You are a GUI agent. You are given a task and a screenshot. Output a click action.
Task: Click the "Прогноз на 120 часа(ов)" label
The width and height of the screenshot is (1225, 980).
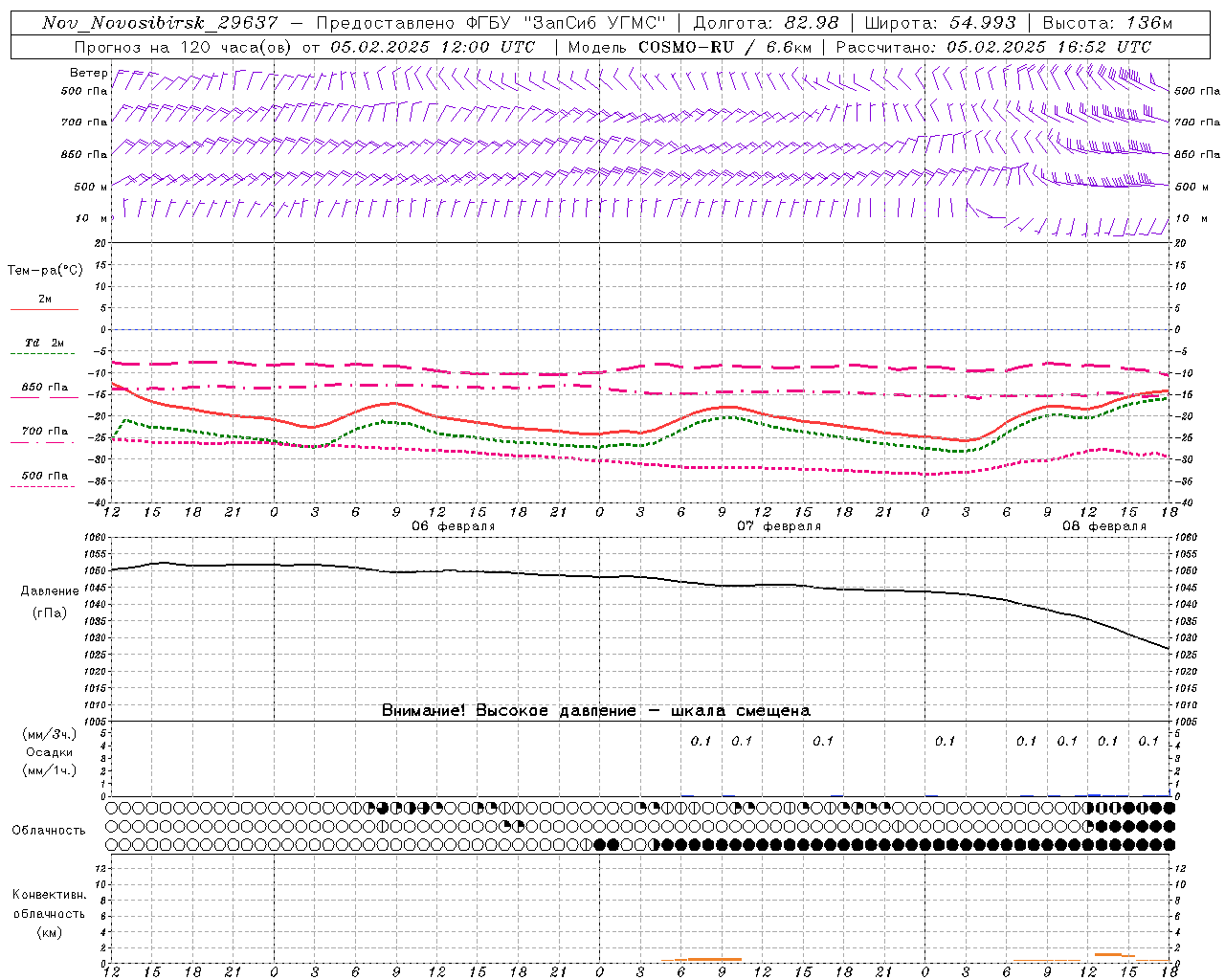(183, 46)
